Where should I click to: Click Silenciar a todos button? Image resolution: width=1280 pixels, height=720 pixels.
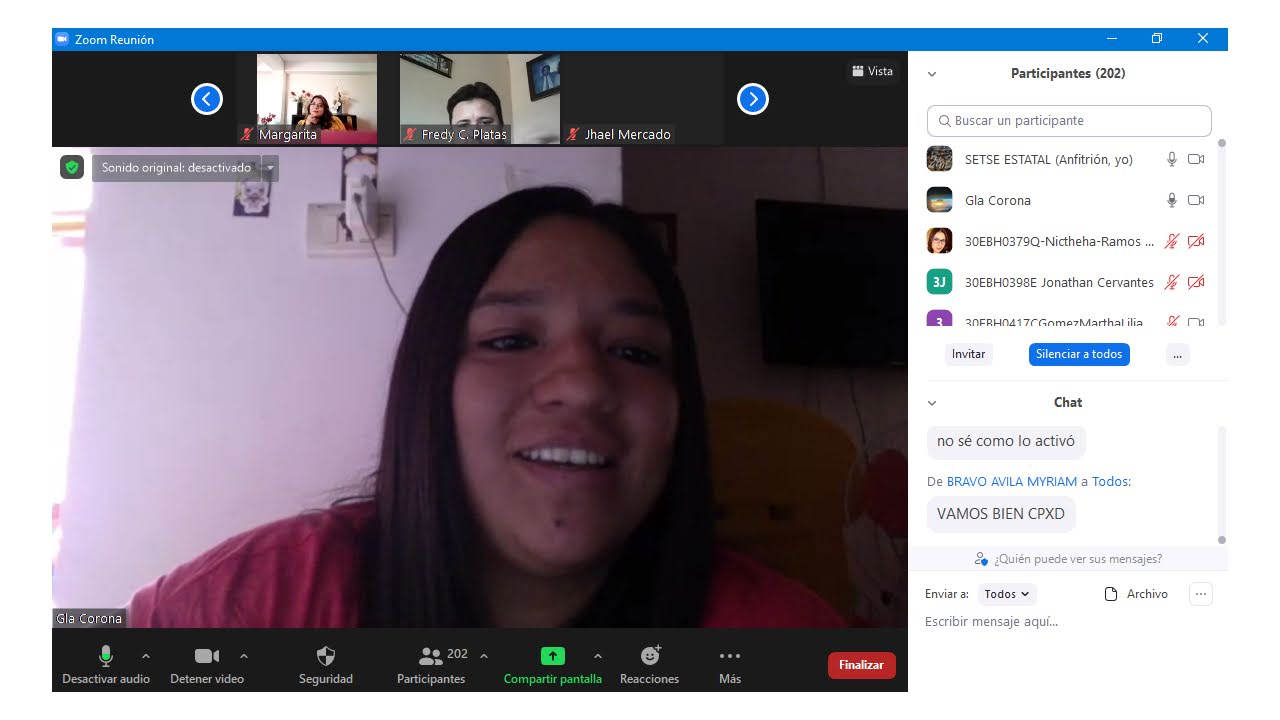[x=1079, y=354]
